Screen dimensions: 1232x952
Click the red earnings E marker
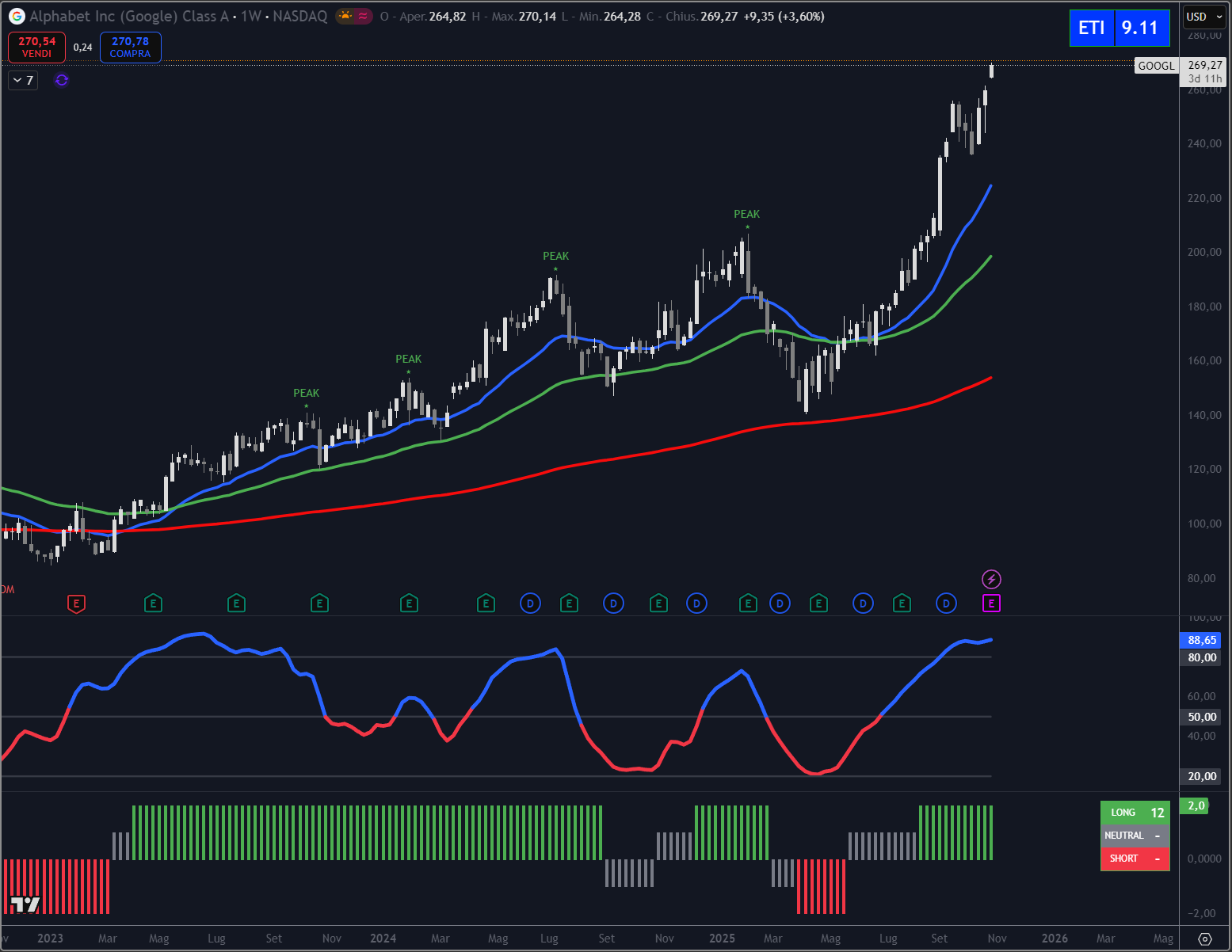[76, 604]
